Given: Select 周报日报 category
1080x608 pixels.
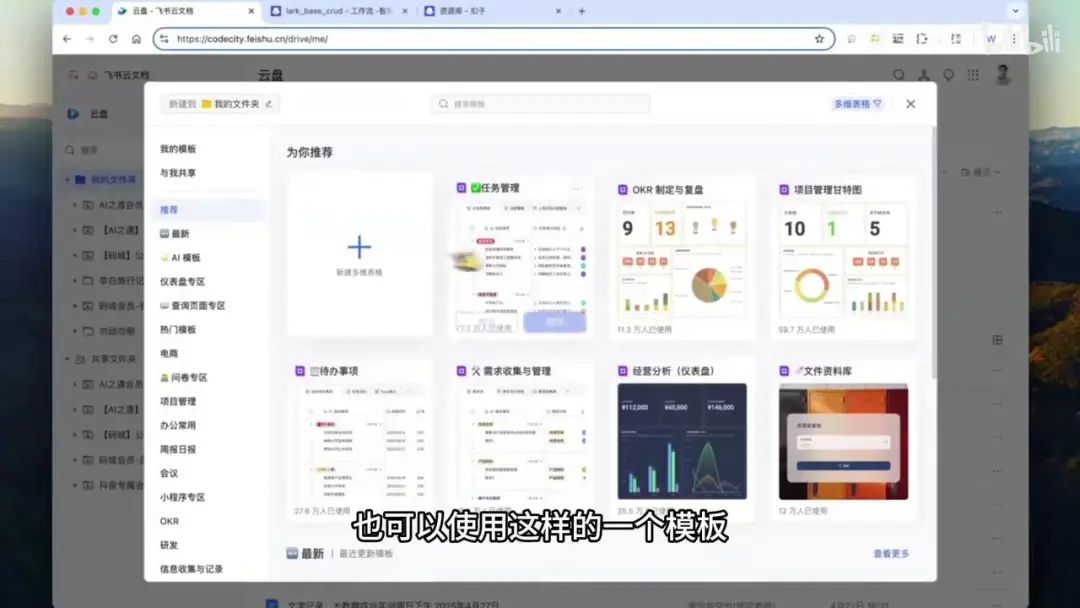Looking at the screenshot, I should (x=178, y=450).
